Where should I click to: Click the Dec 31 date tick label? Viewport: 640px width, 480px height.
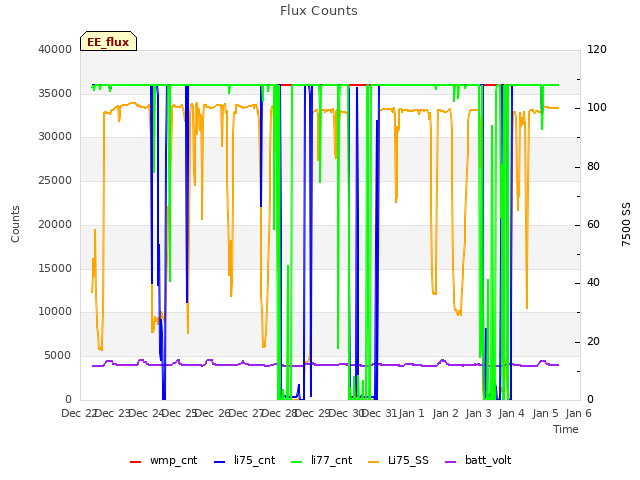(x=380, y=413)
